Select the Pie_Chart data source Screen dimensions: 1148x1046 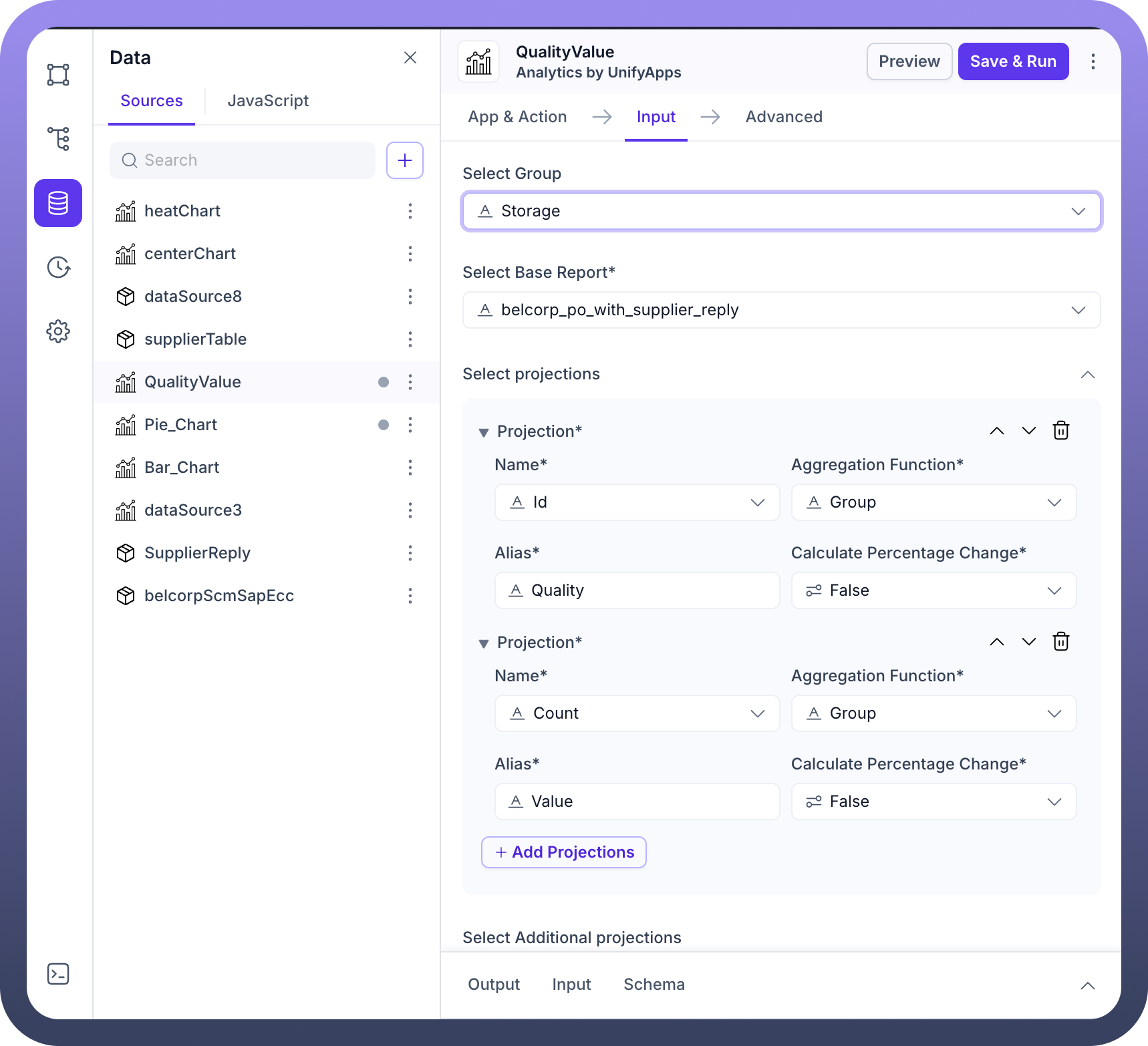267,425
